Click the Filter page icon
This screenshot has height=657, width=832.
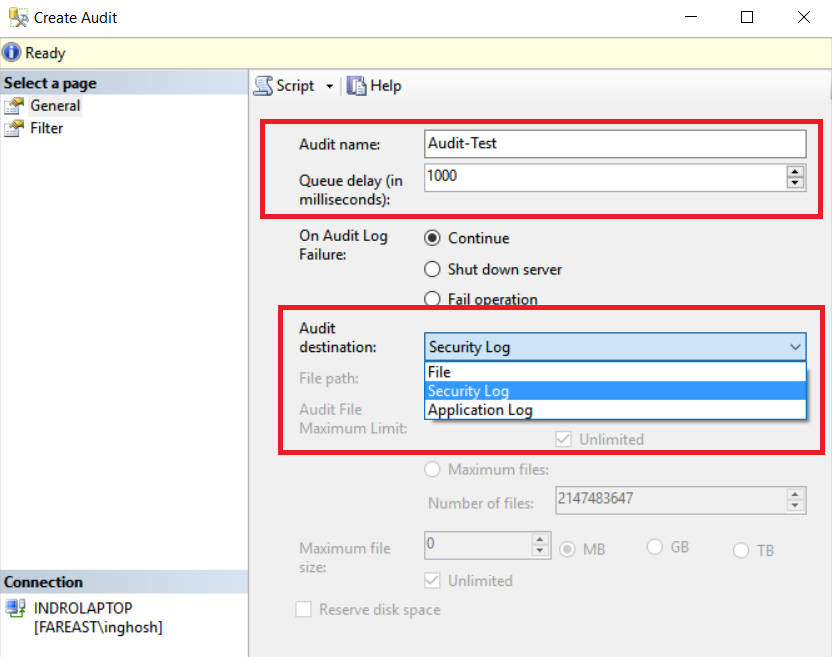(x=14, y=128)
